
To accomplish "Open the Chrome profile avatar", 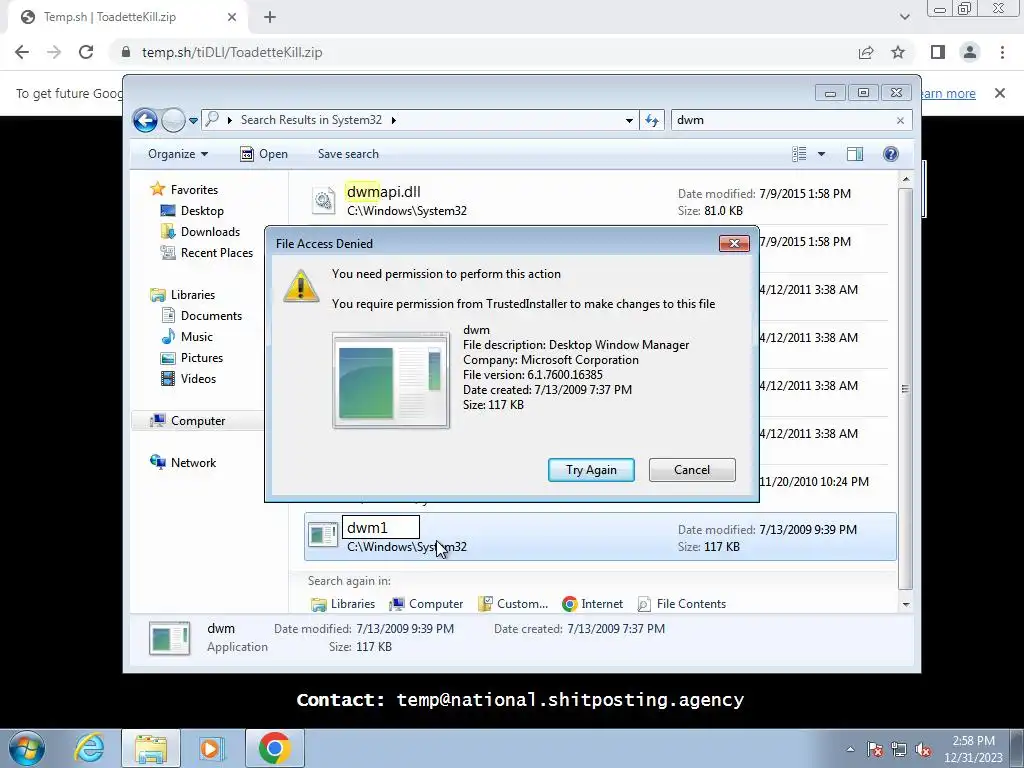I will tap(970, 52).
